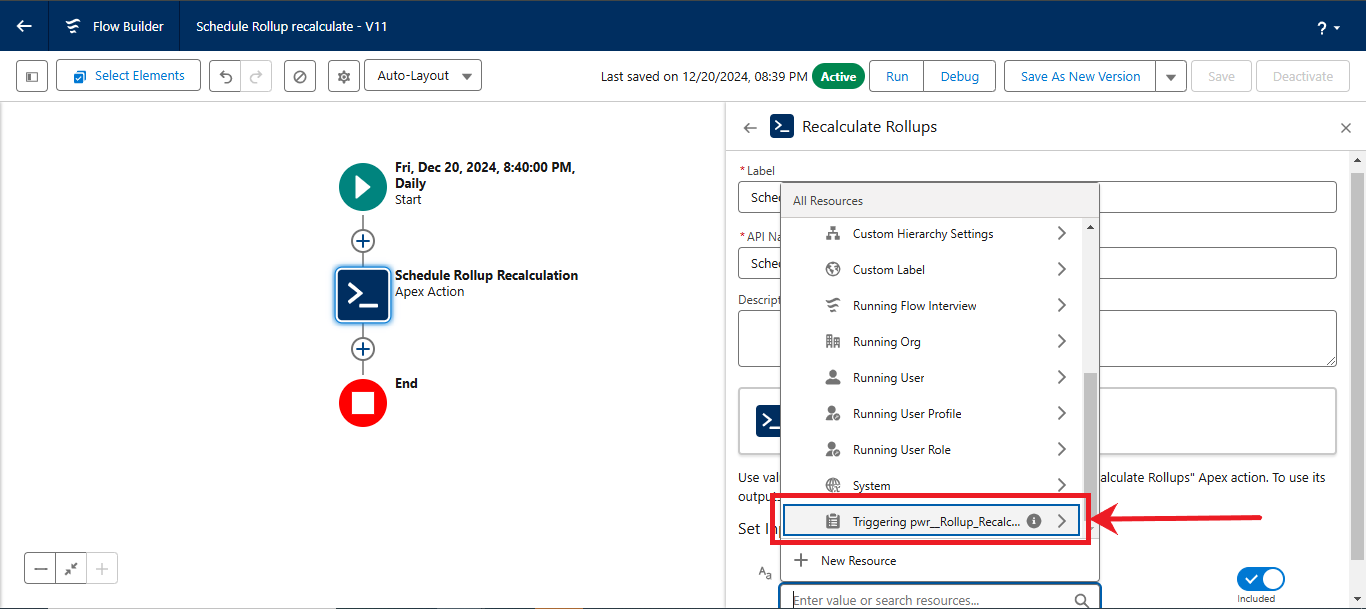This screenshot has width=1366, height=609.
Task: Close the Recalculate Rollups panel
Action: point(1345,128)
